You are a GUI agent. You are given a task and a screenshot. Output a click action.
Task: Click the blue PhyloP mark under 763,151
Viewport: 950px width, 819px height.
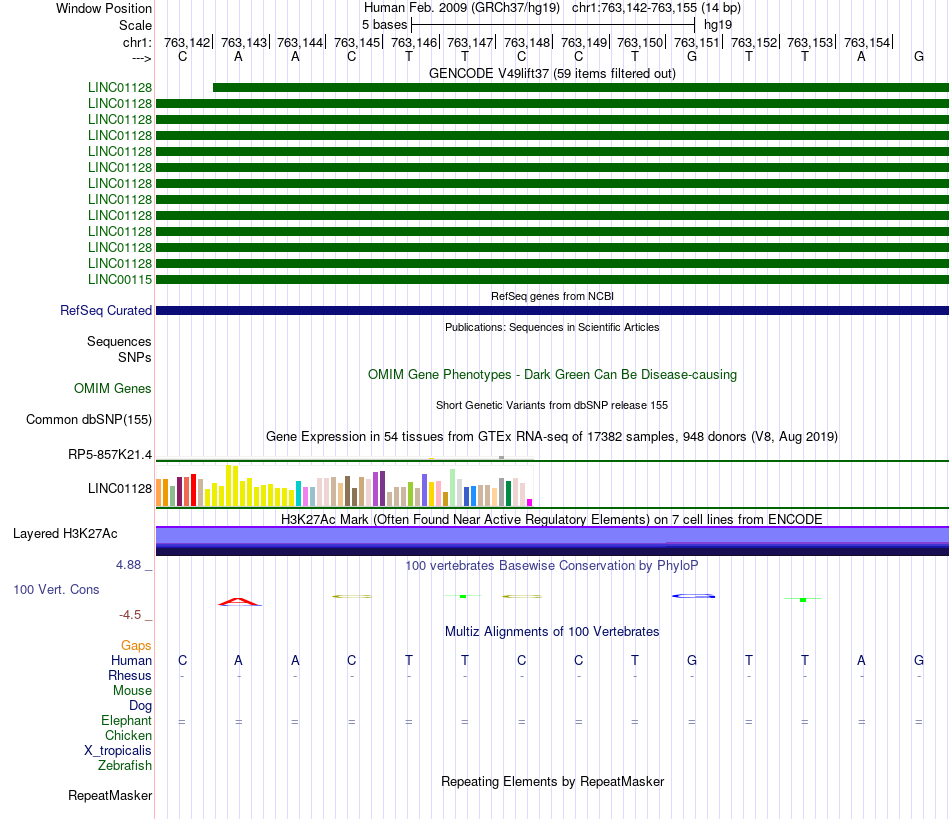pyautogui.click(x=693, y=596)
